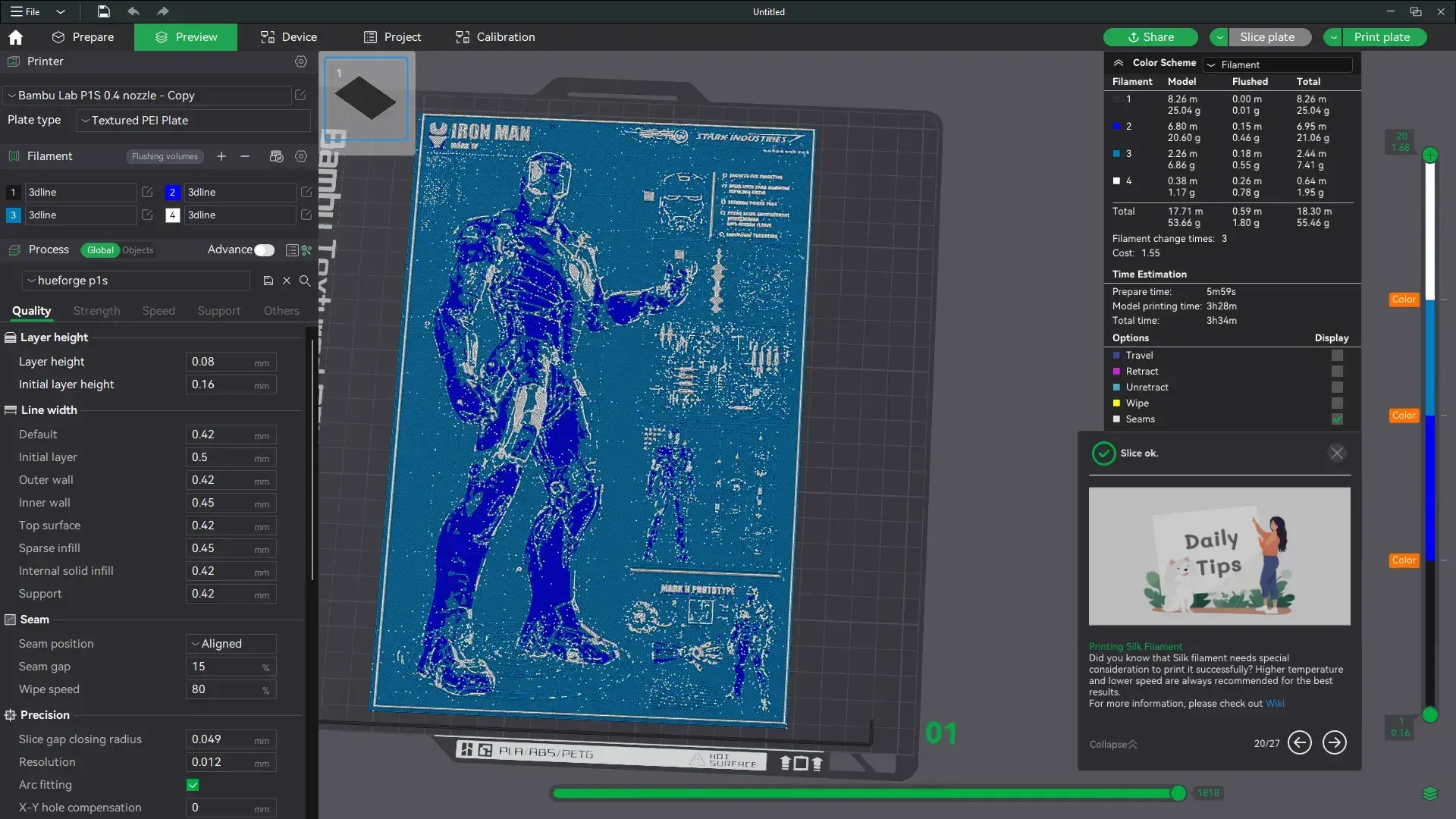Viewport: 1456px width, 819px height.
Task: Disable Seams display in Options panel
Action: [1337, 419]
